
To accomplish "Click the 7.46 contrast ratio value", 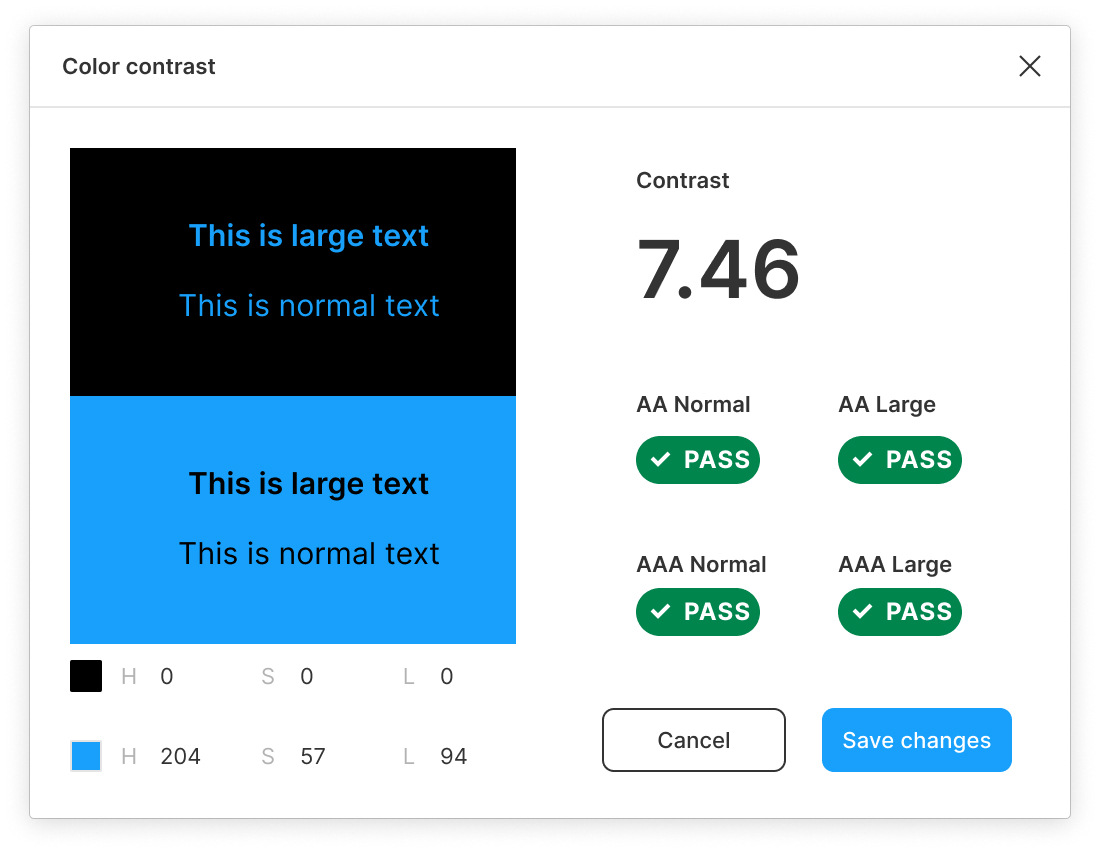I will coord(718,270).
